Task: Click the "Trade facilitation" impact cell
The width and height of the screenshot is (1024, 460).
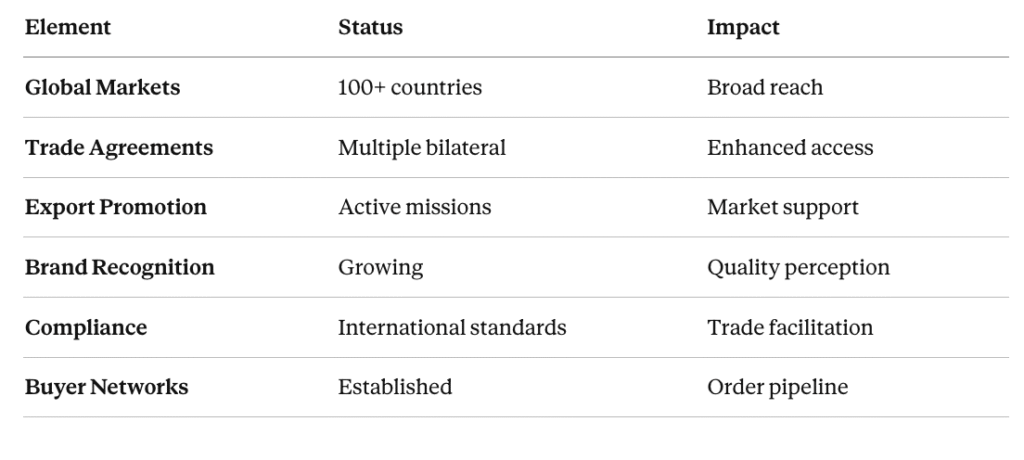Action: (790, 328)
